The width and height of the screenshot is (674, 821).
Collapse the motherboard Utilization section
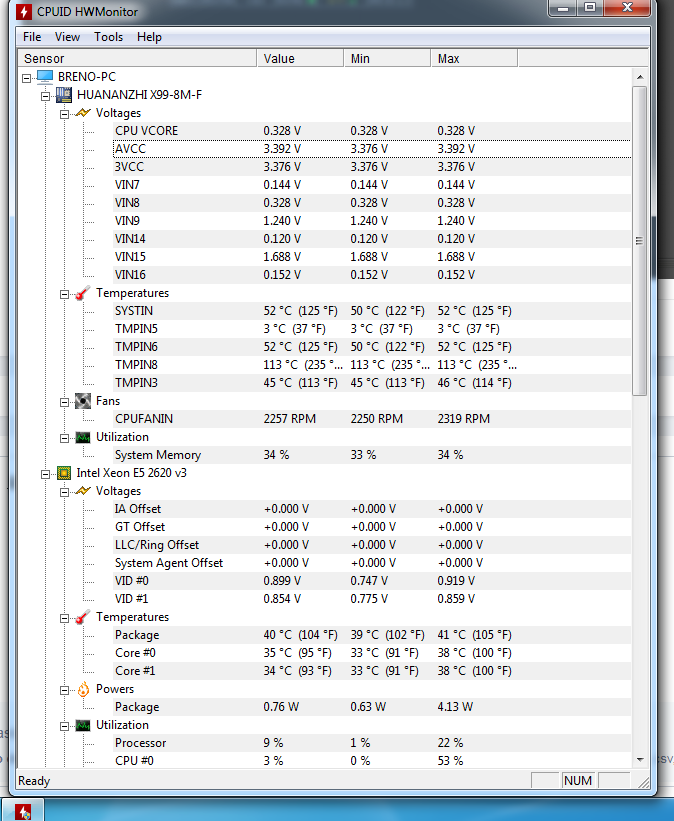click(x=64, y=438)
